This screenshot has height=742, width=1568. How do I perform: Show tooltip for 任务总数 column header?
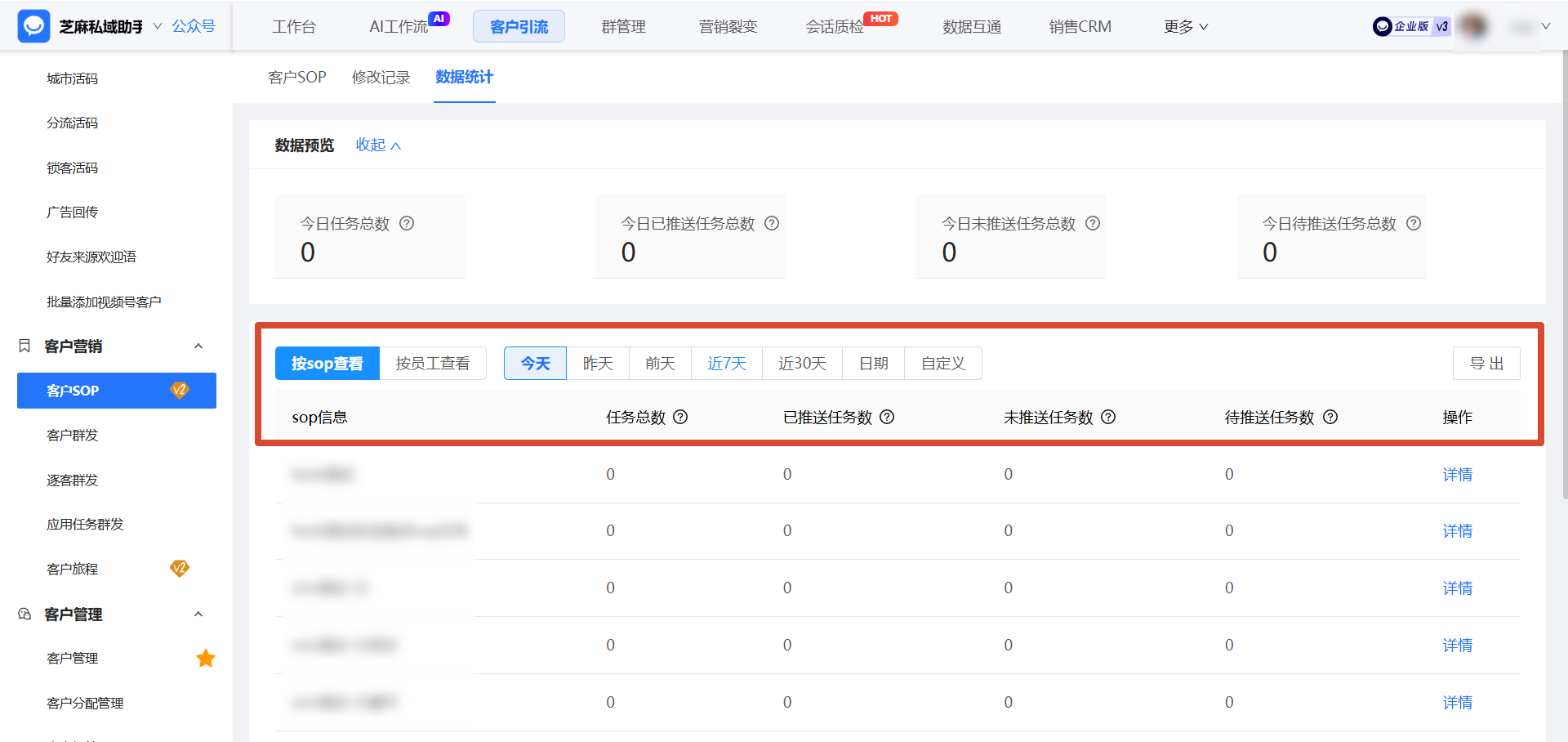[680, 417]
